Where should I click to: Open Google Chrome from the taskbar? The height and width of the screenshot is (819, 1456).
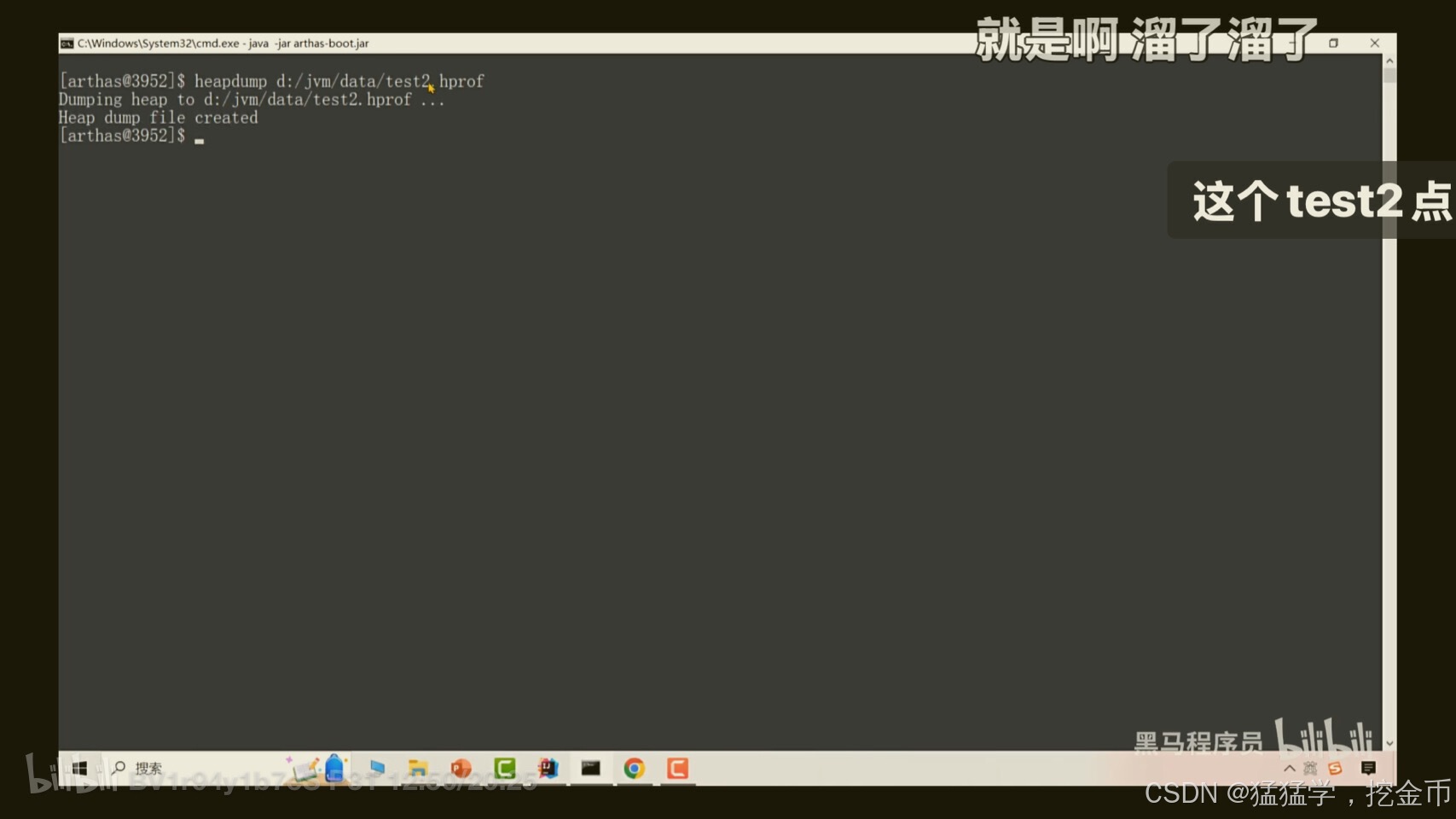click(634, 769)
